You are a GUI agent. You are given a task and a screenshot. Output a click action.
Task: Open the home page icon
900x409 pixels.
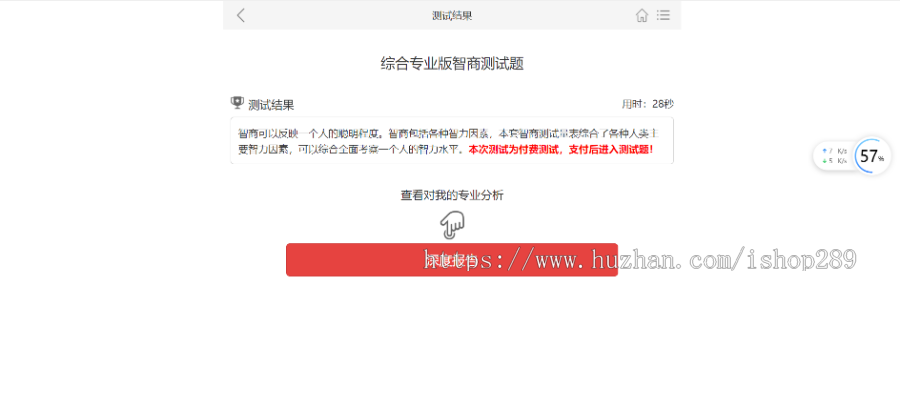pos(642,15)
